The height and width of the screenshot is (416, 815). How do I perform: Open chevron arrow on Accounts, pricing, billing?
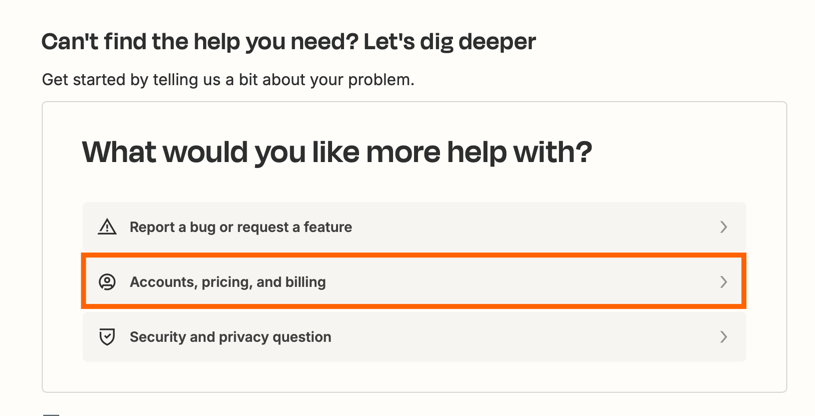tap(724, 282)
